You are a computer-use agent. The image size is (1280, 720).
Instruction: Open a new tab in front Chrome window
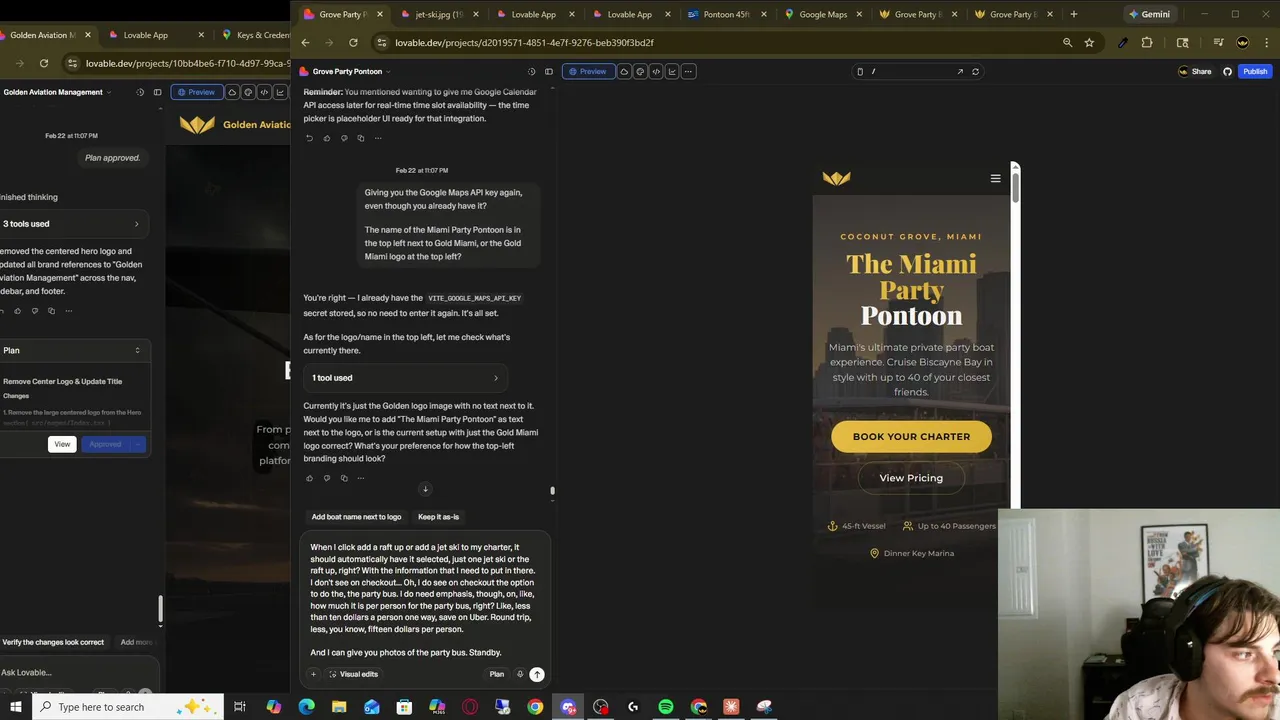[x=1074, y=14]
